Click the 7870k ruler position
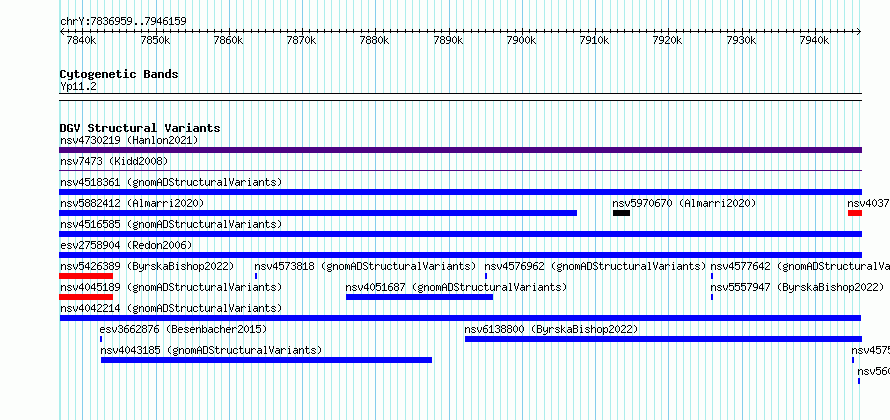 [301, 40]
